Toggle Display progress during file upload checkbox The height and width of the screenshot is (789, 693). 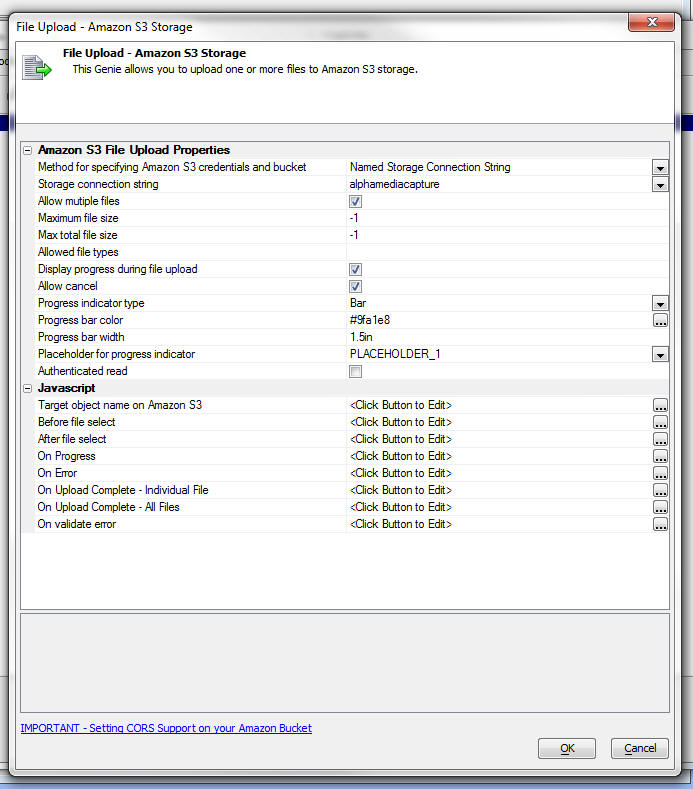pos(355,269)
